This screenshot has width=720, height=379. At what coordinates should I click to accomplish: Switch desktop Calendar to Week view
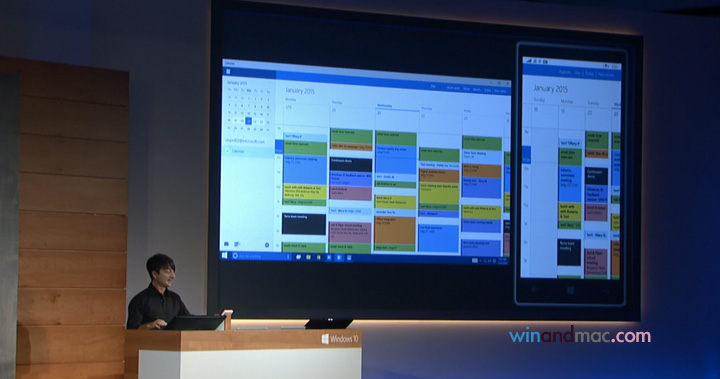point(467,88)
